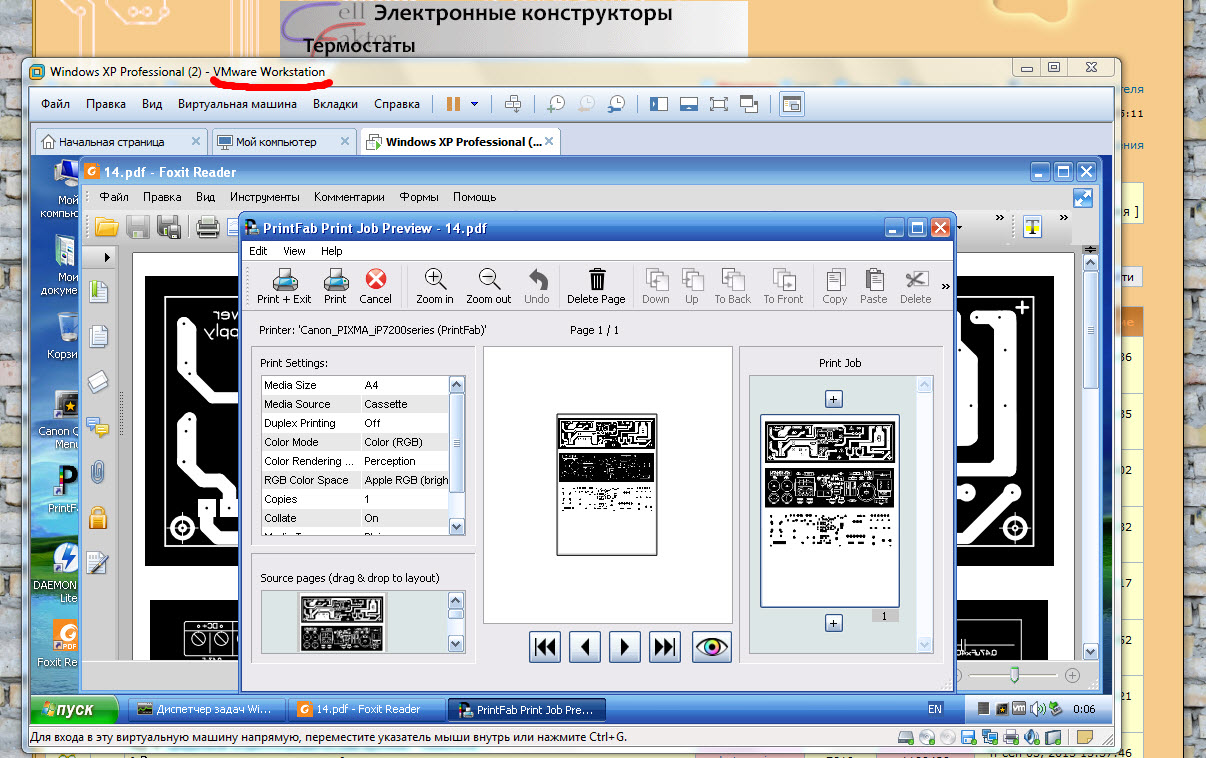Screen dimensions: 1206x758
Task: Switch to Начальная страница tab
Action: click(x=122, y=142)
